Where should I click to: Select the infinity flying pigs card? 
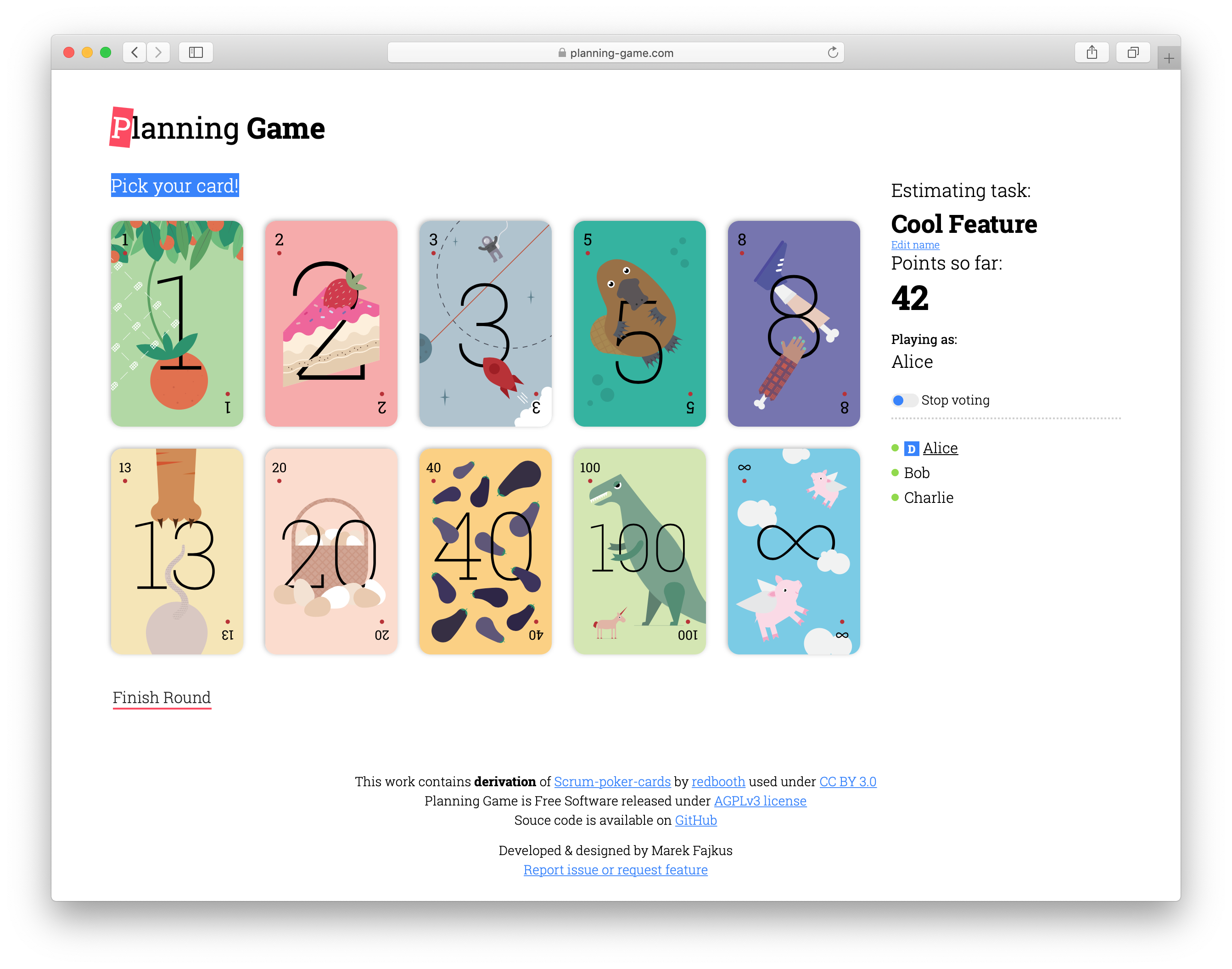pyautogui.click(x=794, y=552)
